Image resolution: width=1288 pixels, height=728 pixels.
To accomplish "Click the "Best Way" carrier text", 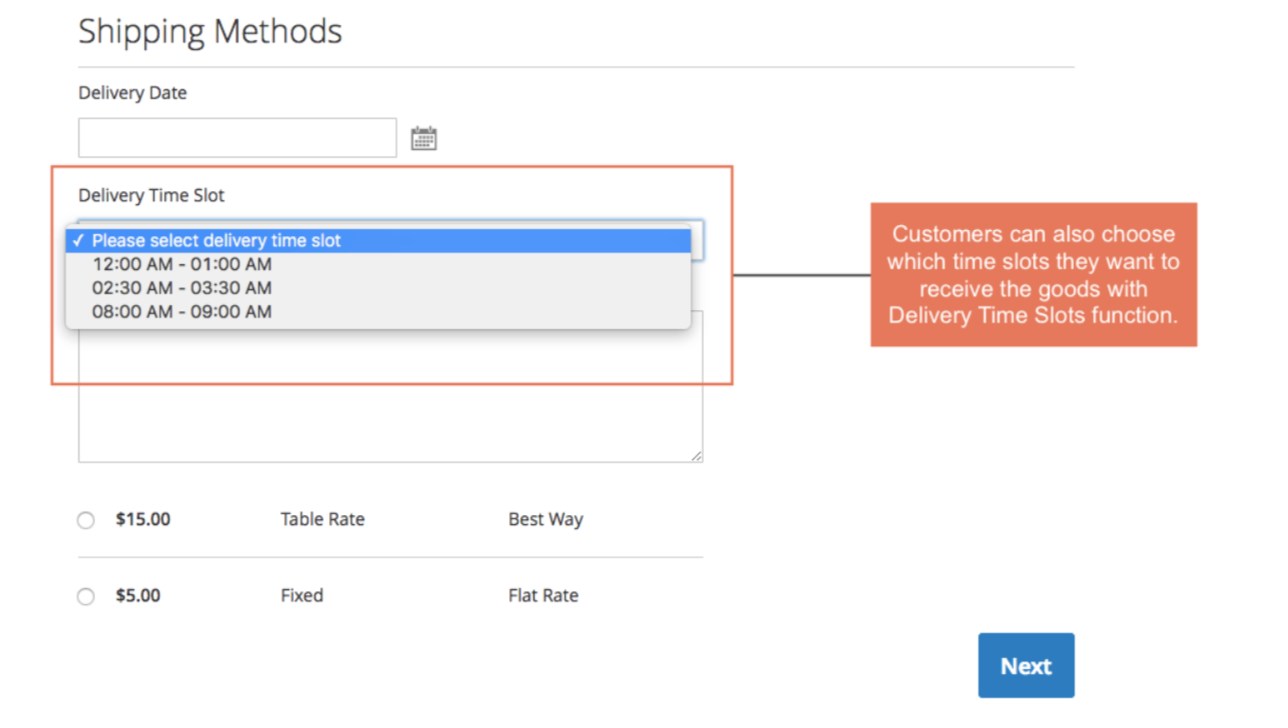I will coord(545,520).
